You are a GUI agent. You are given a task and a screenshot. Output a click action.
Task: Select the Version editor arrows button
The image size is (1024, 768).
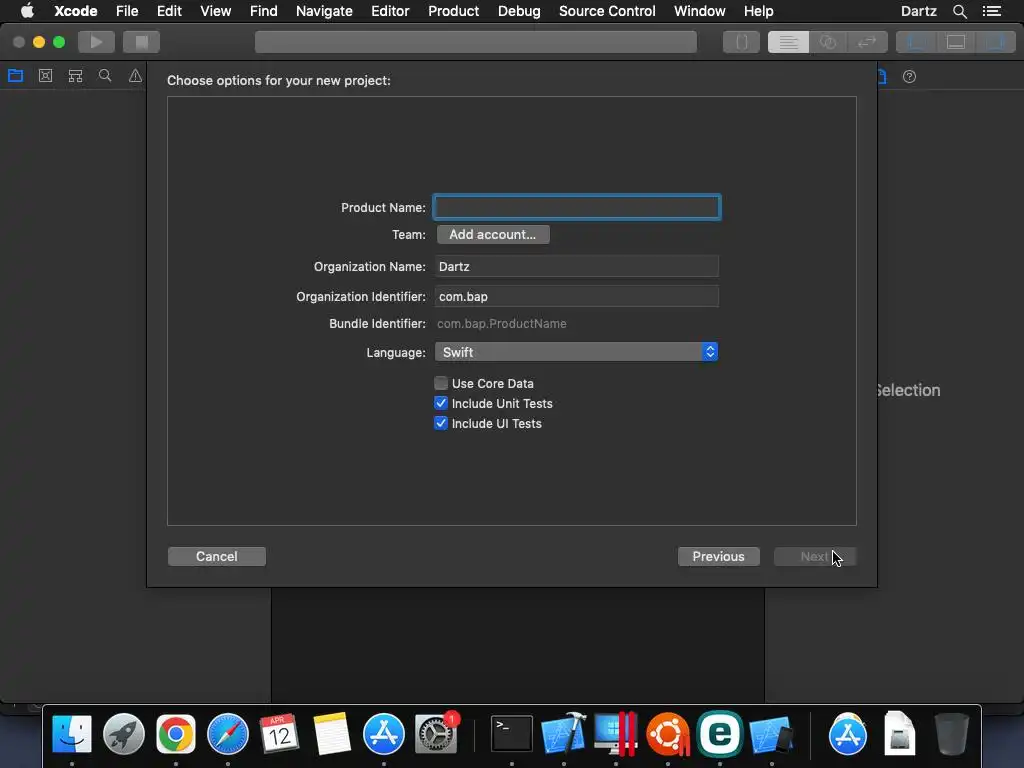[867, 42]
